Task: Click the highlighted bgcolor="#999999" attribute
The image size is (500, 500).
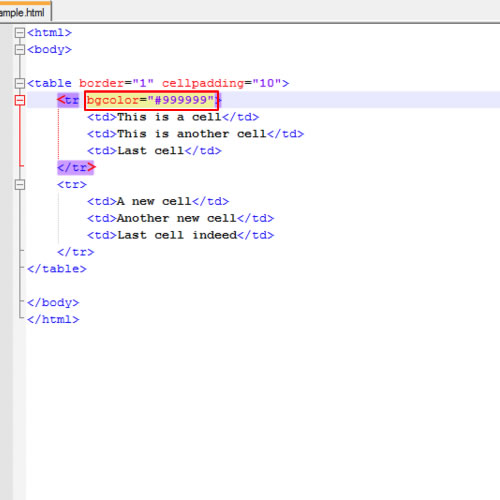Action: pyautogui.click(x=152, y=100)
